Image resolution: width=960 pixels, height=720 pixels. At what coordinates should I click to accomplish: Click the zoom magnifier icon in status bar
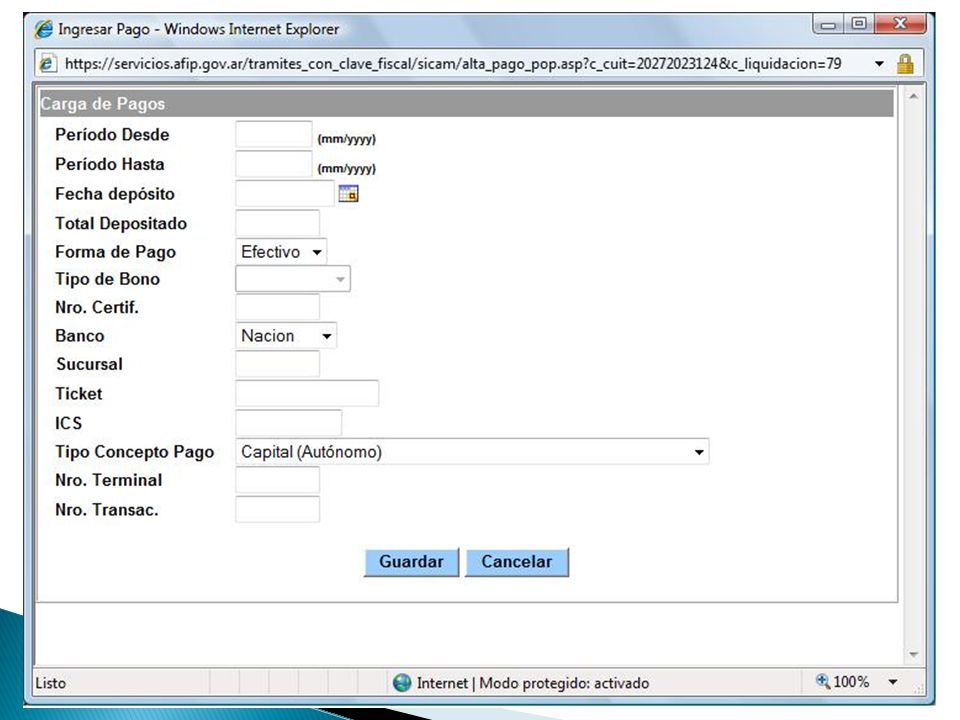(x=823, y=681)
